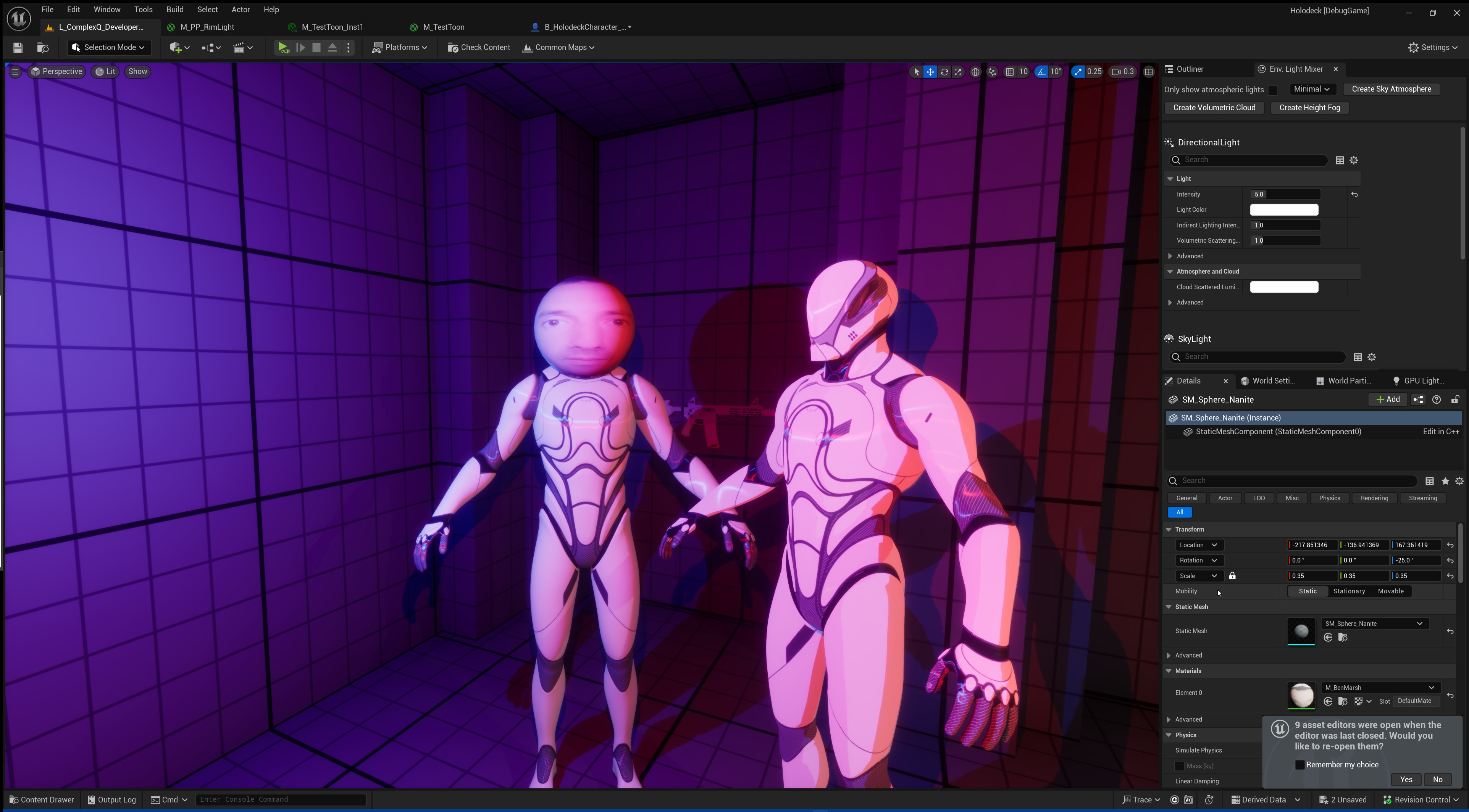Viewport: 1469px width, 812px height.
Task: Open DirectionalLight details settings gear
Action: click(x=1354, y=161)
